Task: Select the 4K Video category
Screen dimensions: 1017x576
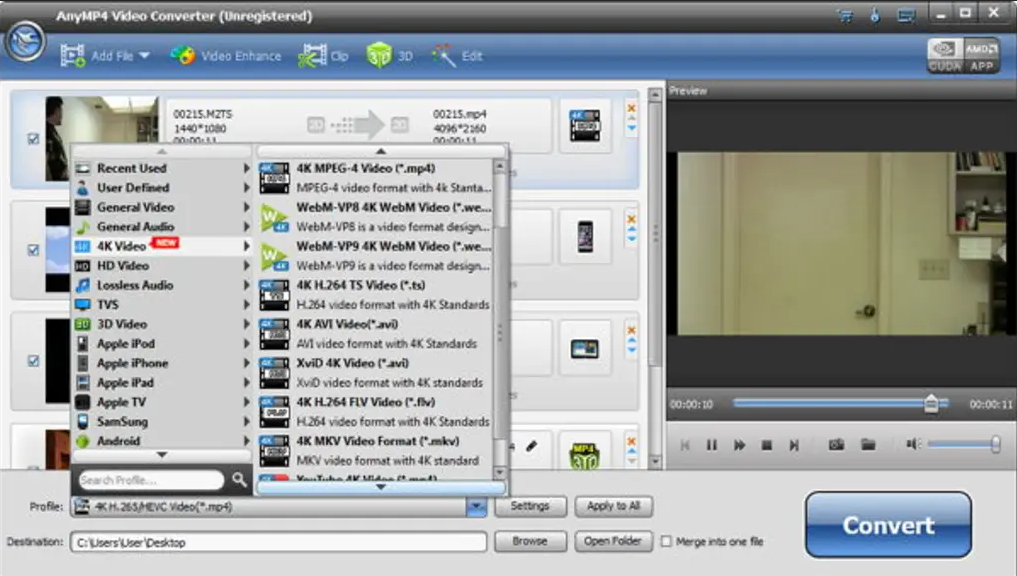Action: pos(162,246)
